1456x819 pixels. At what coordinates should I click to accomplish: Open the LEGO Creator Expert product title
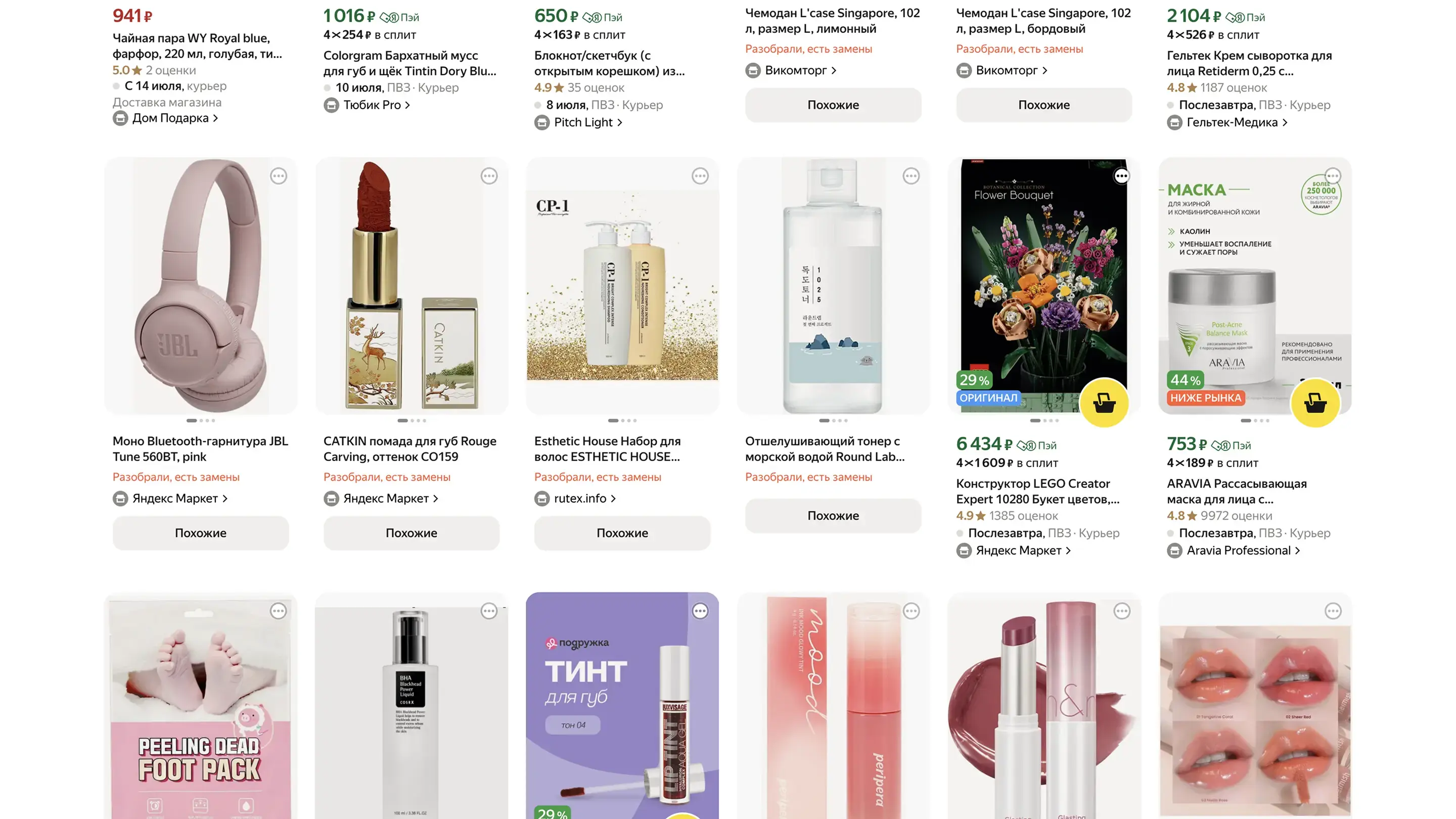(x=1037, y=491)
